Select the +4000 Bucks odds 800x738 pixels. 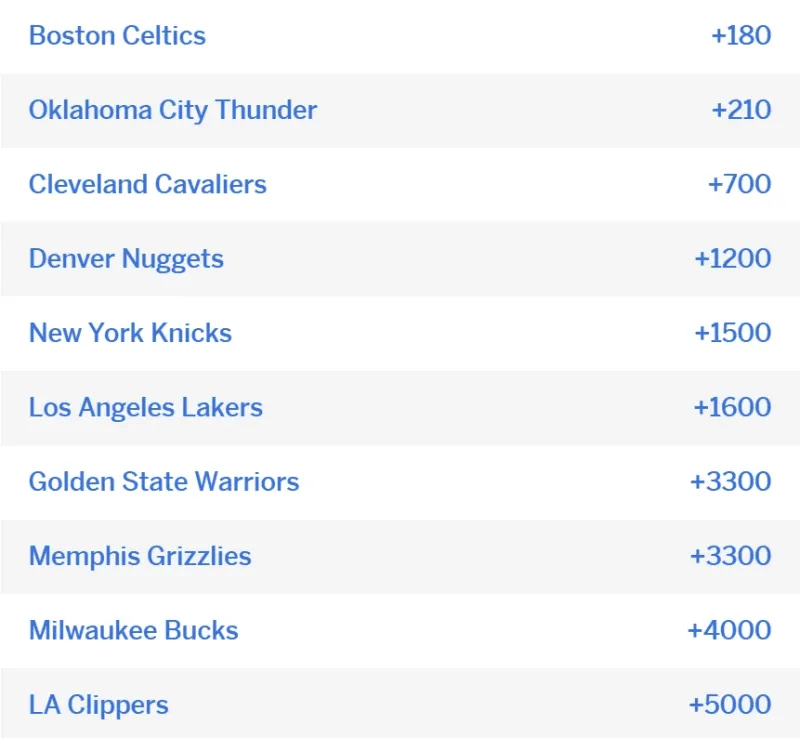[x=730, y=630]
